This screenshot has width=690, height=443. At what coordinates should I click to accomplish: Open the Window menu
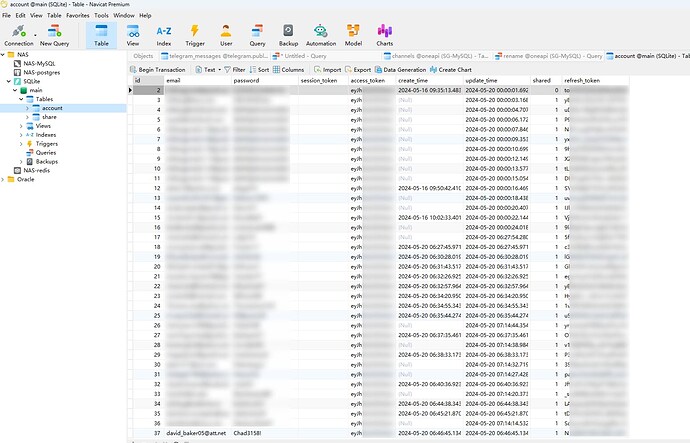(x=124, y=15)
